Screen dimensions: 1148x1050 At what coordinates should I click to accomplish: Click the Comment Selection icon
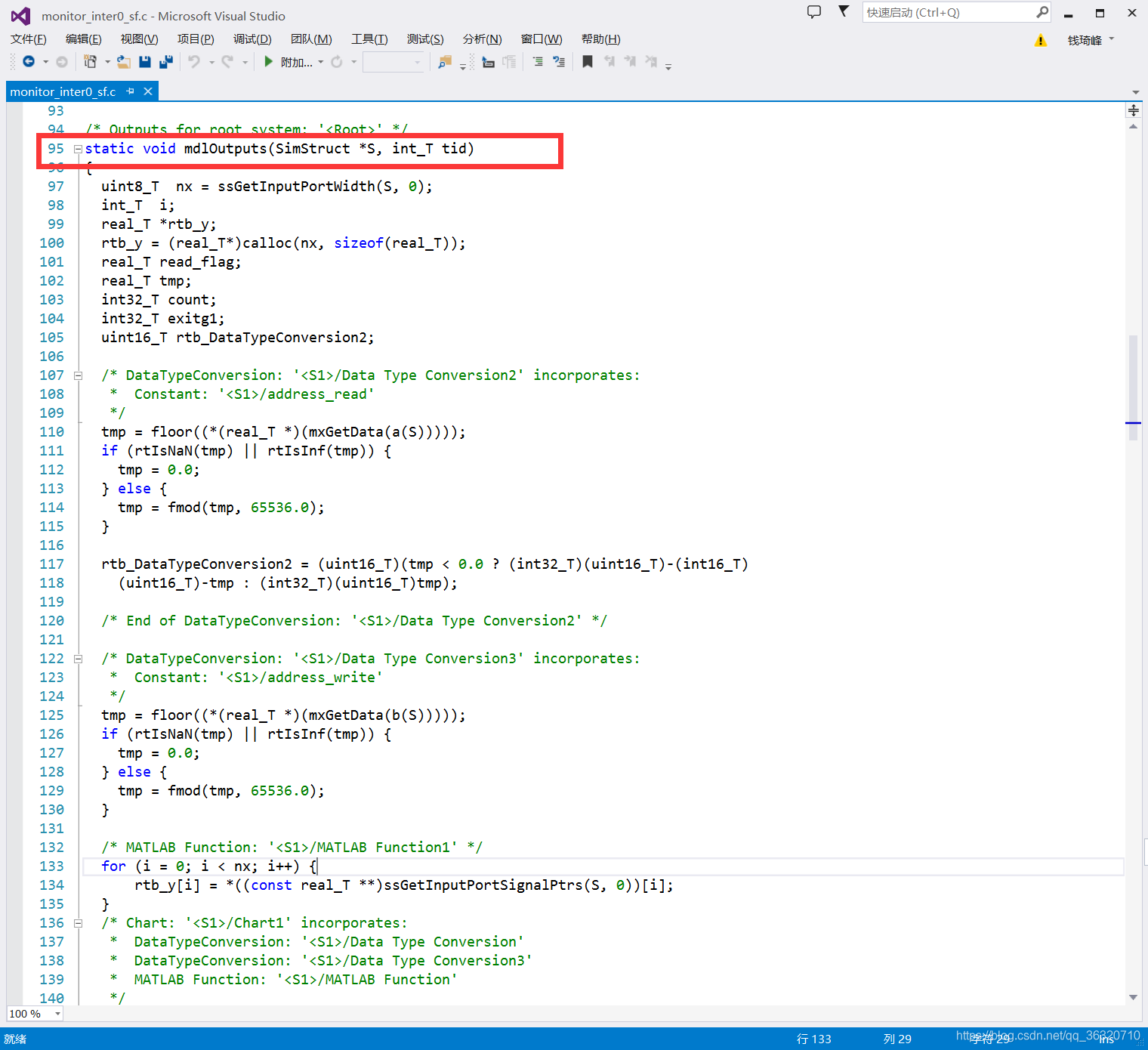(x=559, y=62)
